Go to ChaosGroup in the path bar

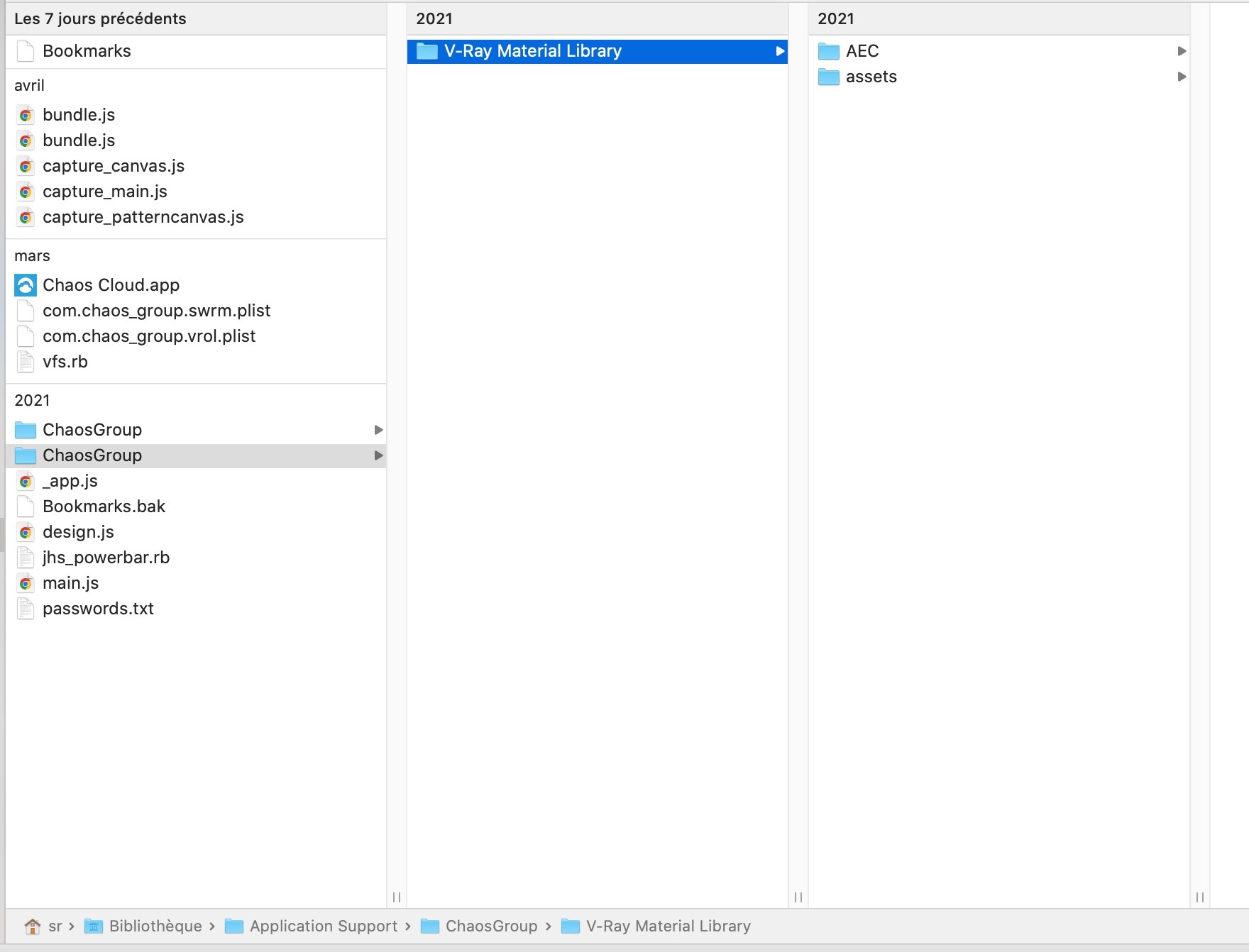(491, 926)
